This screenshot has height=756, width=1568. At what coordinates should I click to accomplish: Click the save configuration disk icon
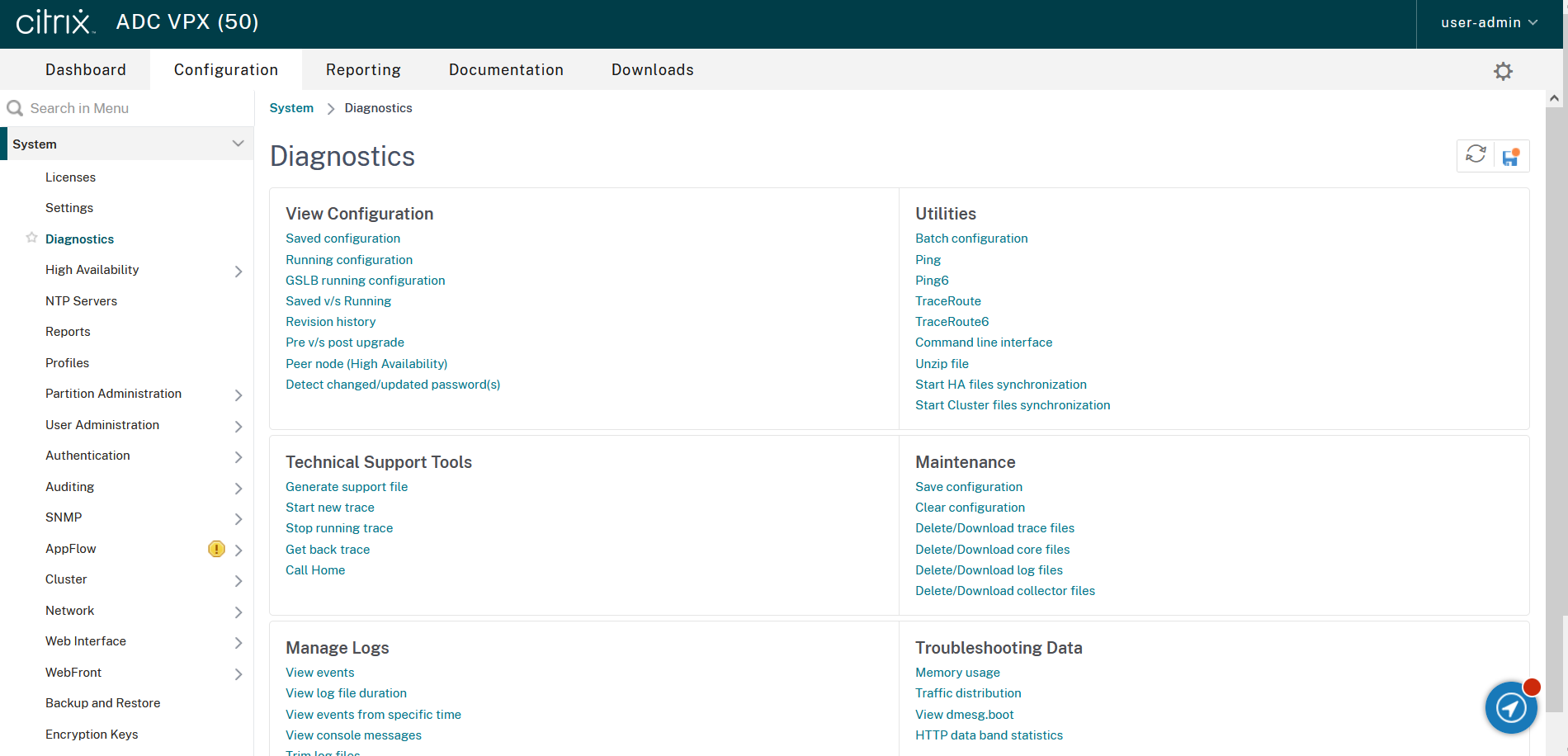[x=1511, y=157]
